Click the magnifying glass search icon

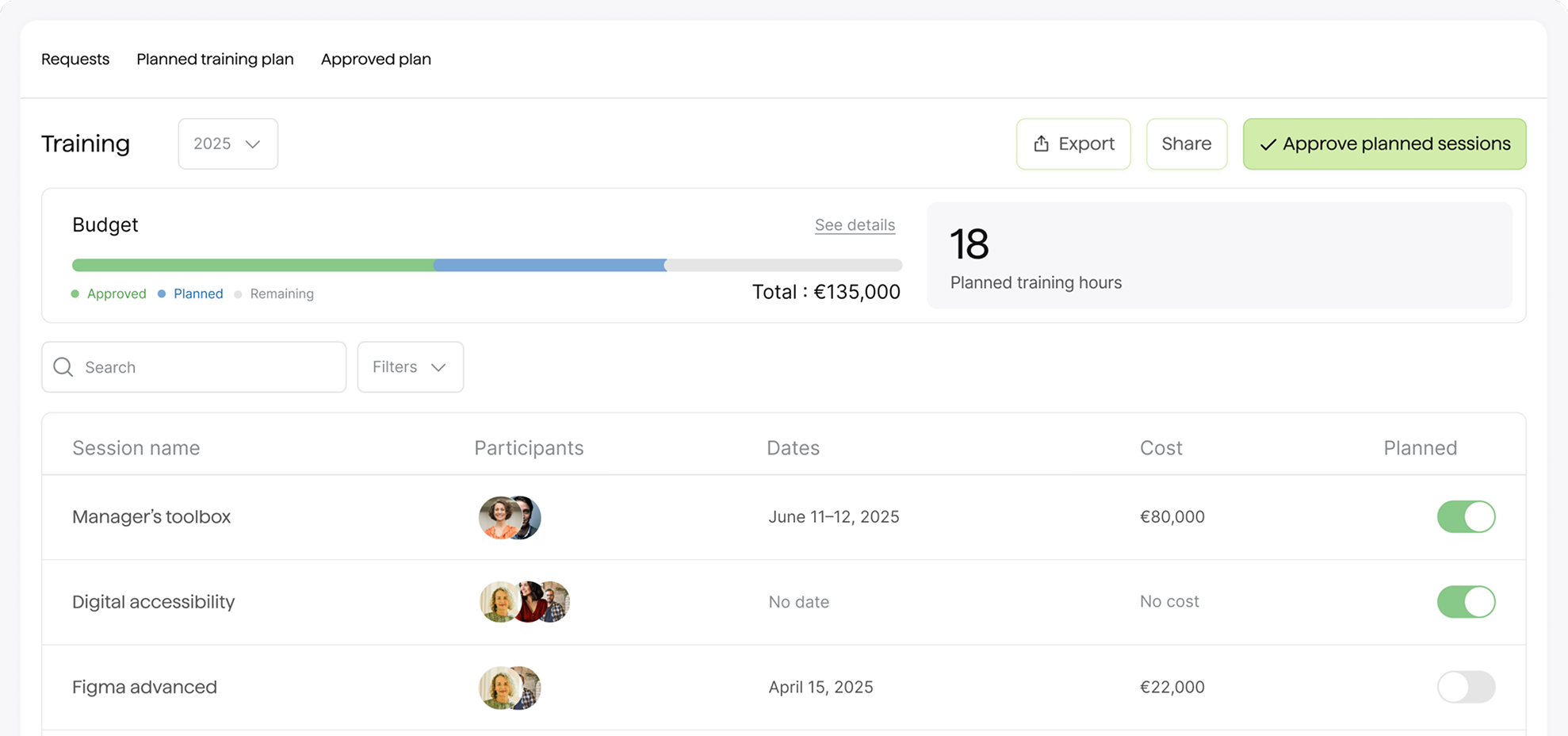pos(62,366)
